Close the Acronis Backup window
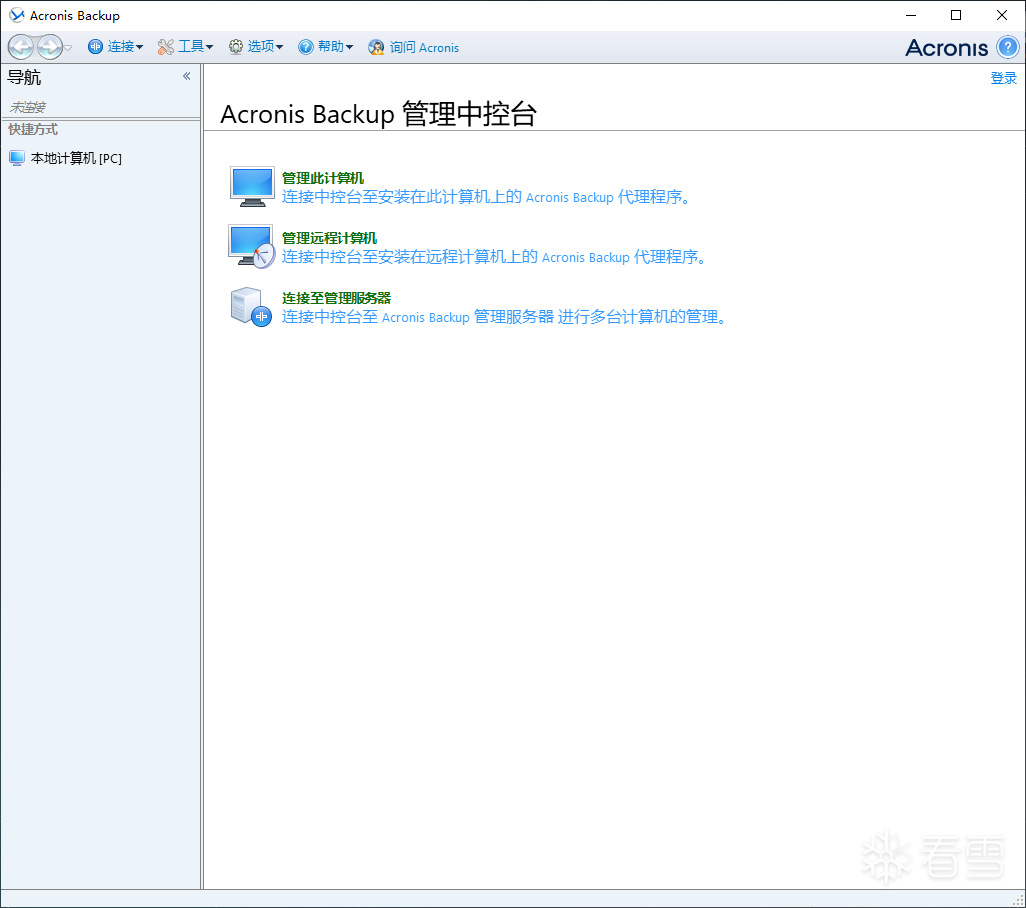Viewport: 1026px width, 908px height. point(1002,15)
